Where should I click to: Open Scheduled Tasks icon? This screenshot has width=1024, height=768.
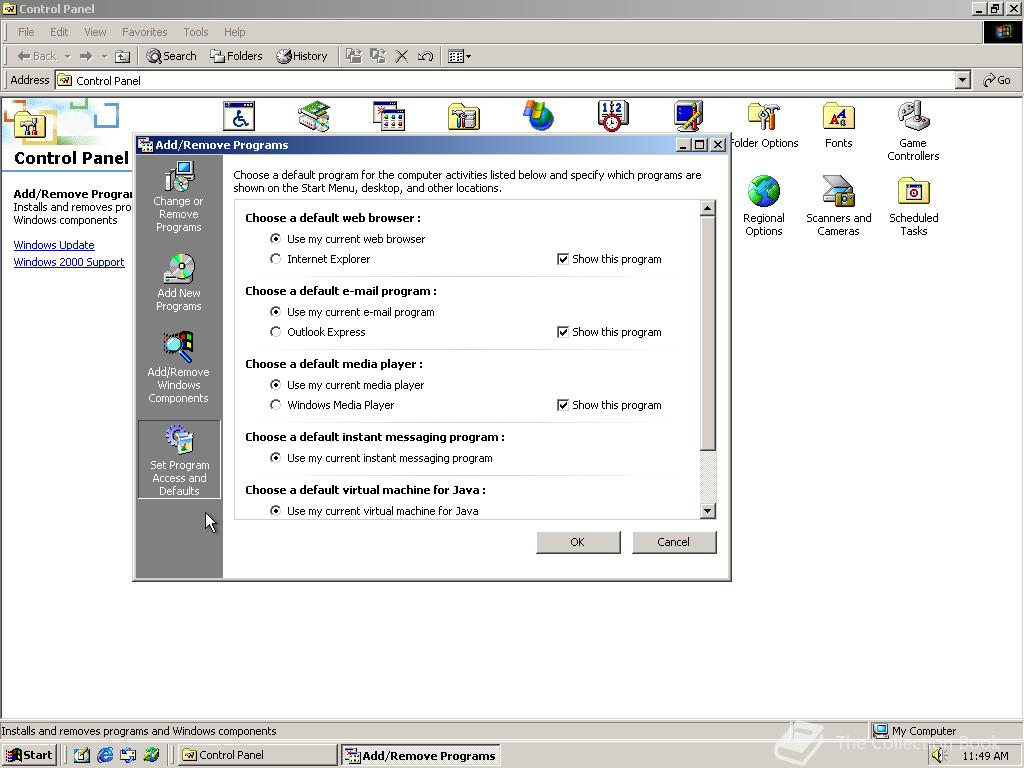tap(914, 206)
